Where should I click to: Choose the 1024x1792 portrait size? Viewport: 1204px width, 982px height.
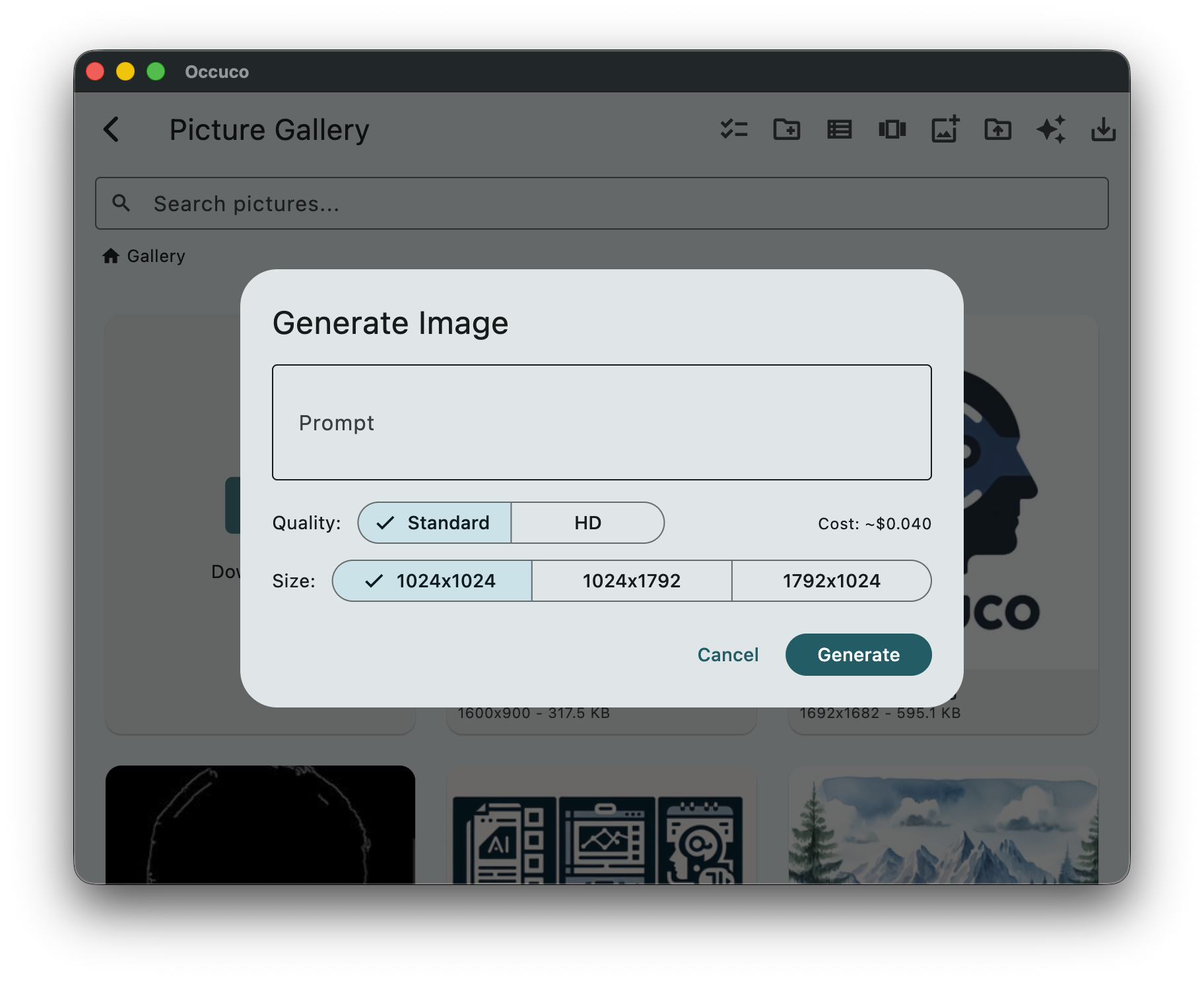point(632,581)
